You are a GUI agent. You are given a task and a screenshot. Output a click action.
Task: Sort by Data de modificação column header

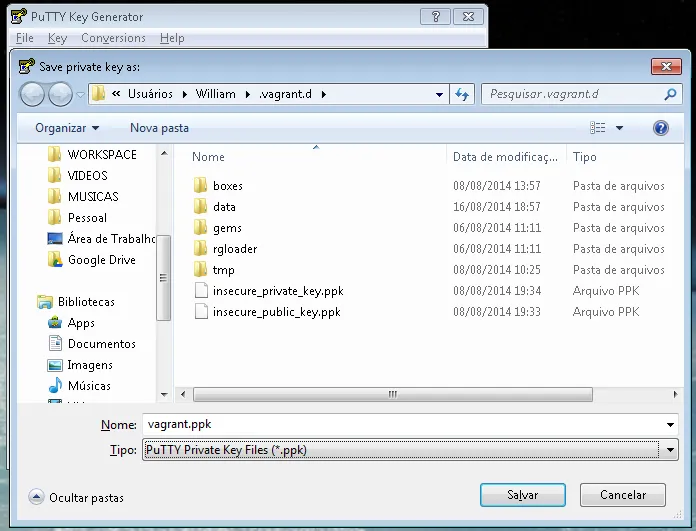click(x=506, y=157)
